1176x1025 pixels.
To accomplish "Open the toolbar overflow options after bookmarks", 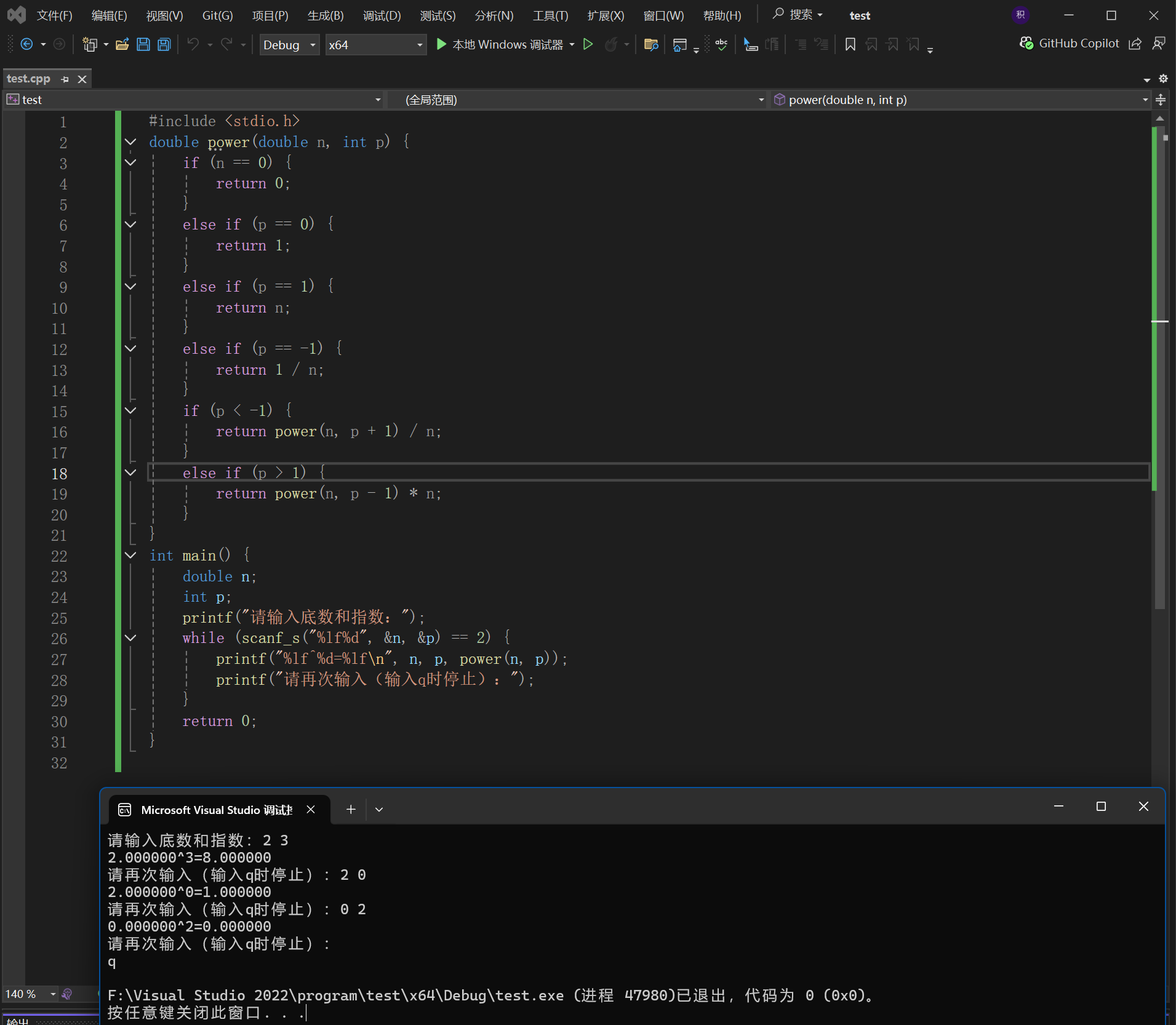I will click(x=930, y=49).
